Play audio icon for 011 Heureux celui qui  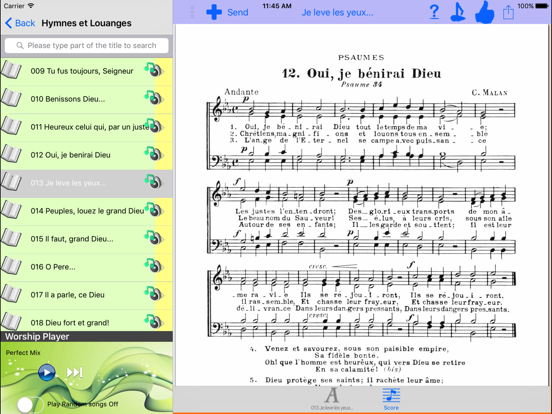tap(154, 126)
